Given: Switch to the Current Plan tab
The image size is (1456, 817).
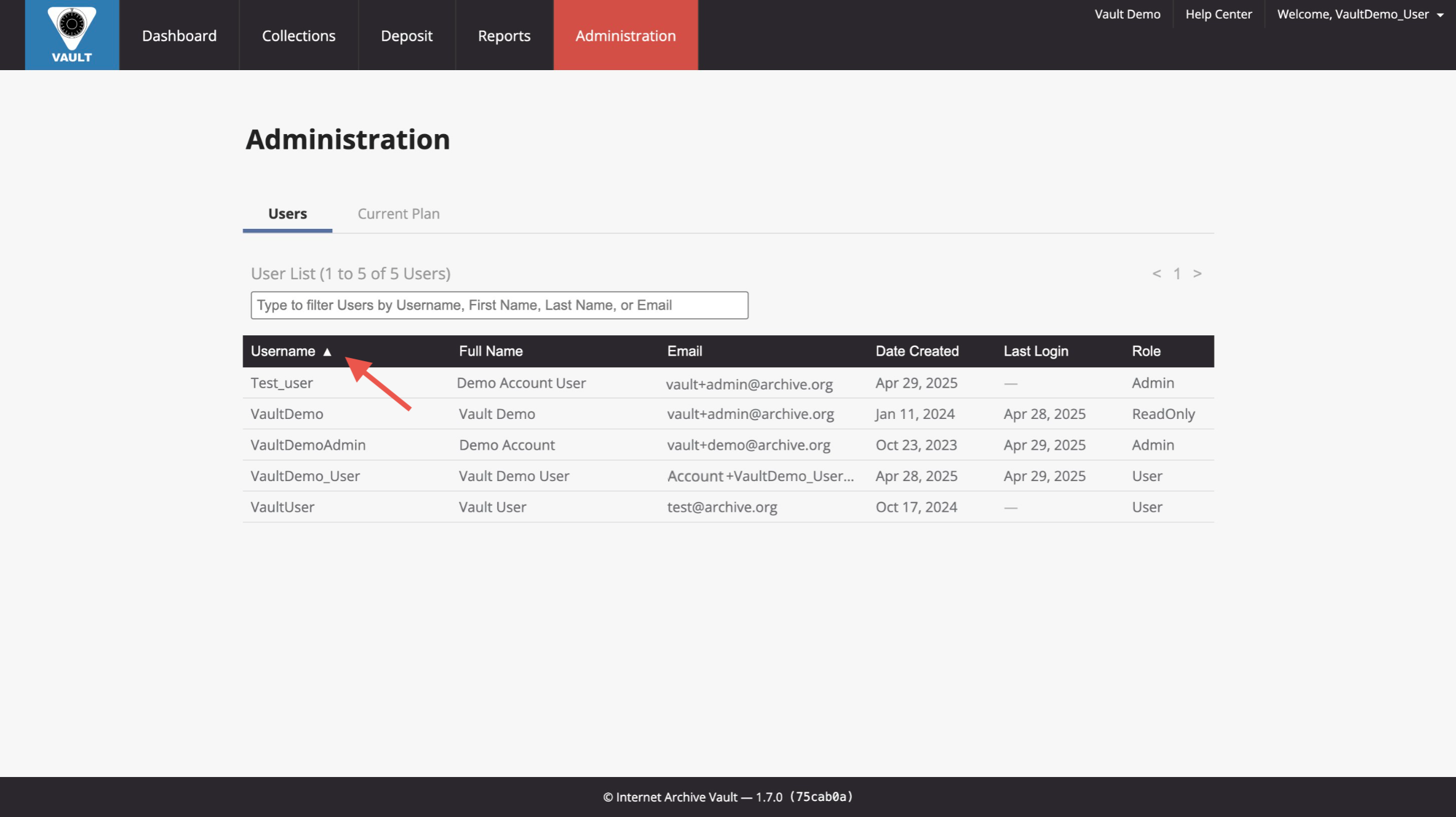Looking at the screenshot, I should click(x=399, y=213).
